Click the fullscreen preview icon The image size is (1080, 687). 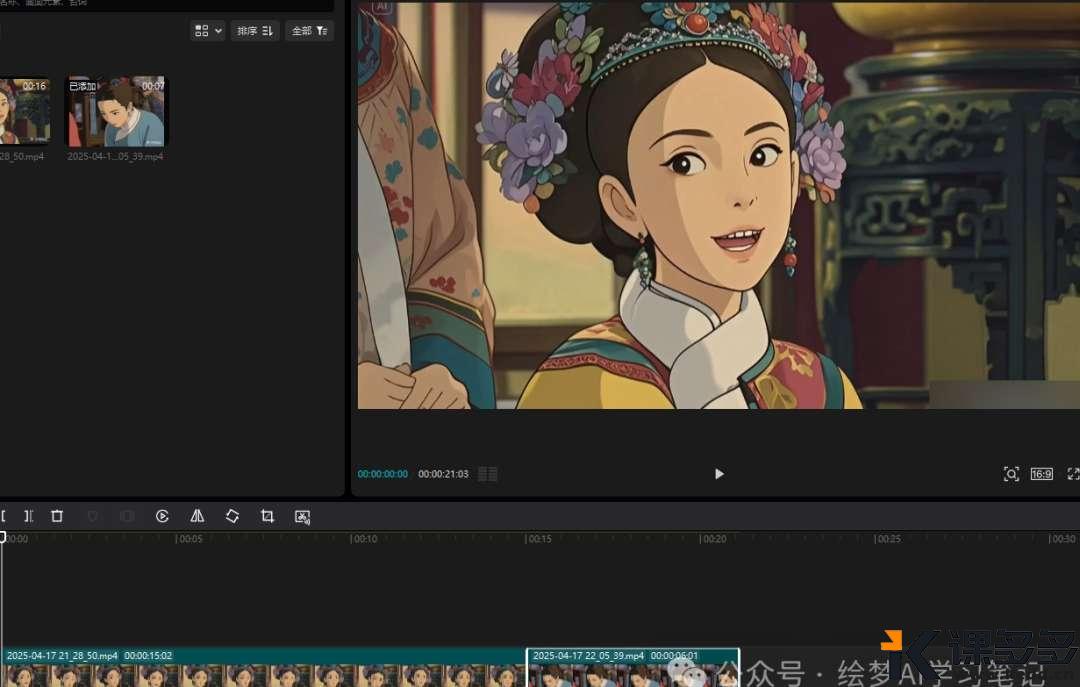(1073, 474)
